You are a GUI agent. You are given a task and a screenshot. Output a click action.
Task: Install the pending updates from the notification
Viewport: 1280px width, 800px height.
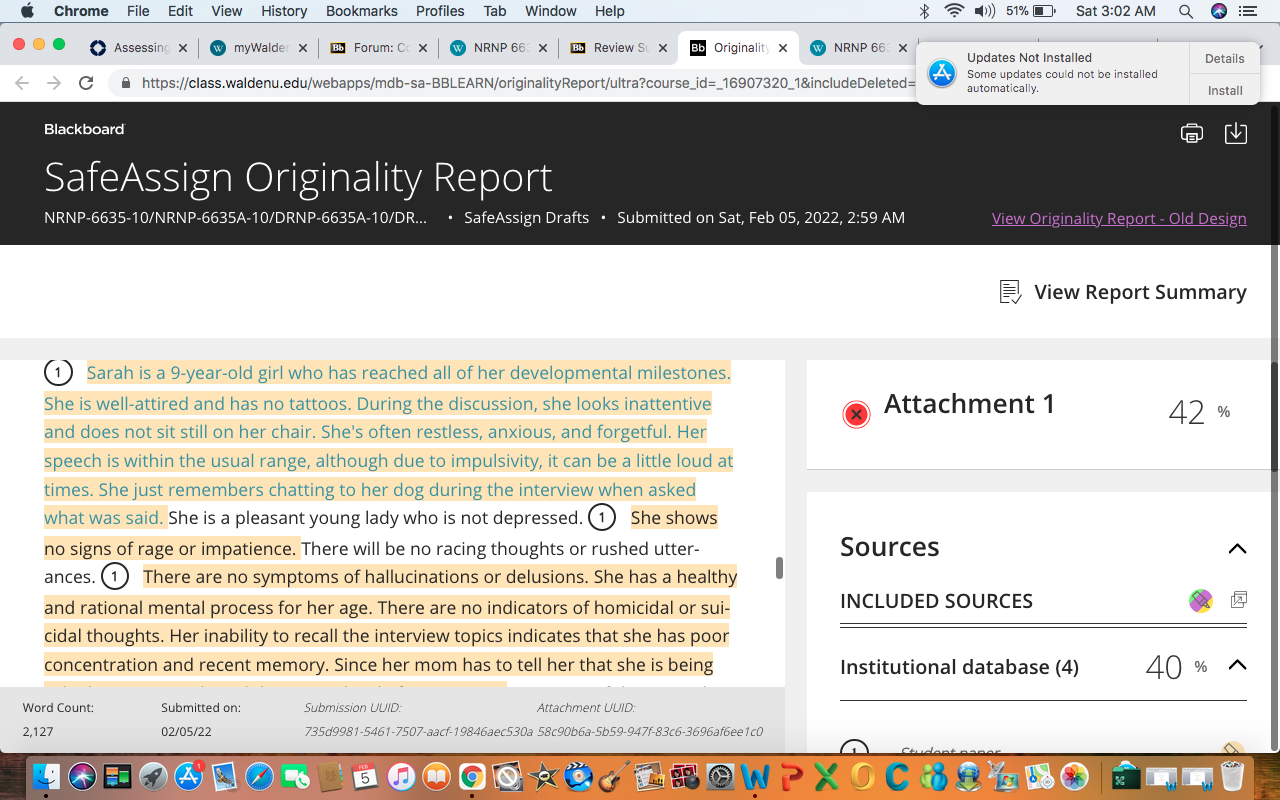click(1225, 90)
